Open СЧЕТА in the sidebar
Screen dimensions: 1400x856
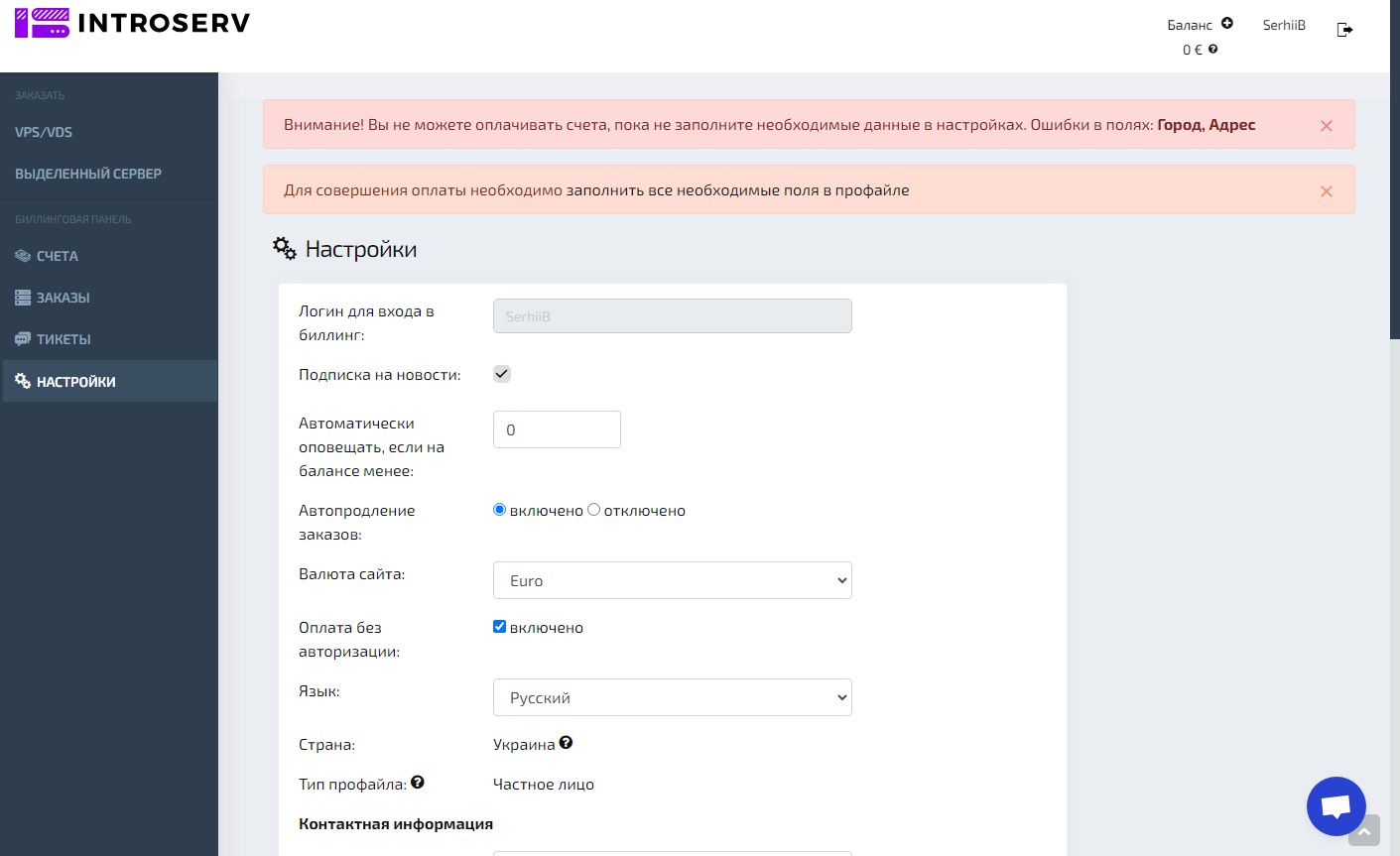(57, 256)
